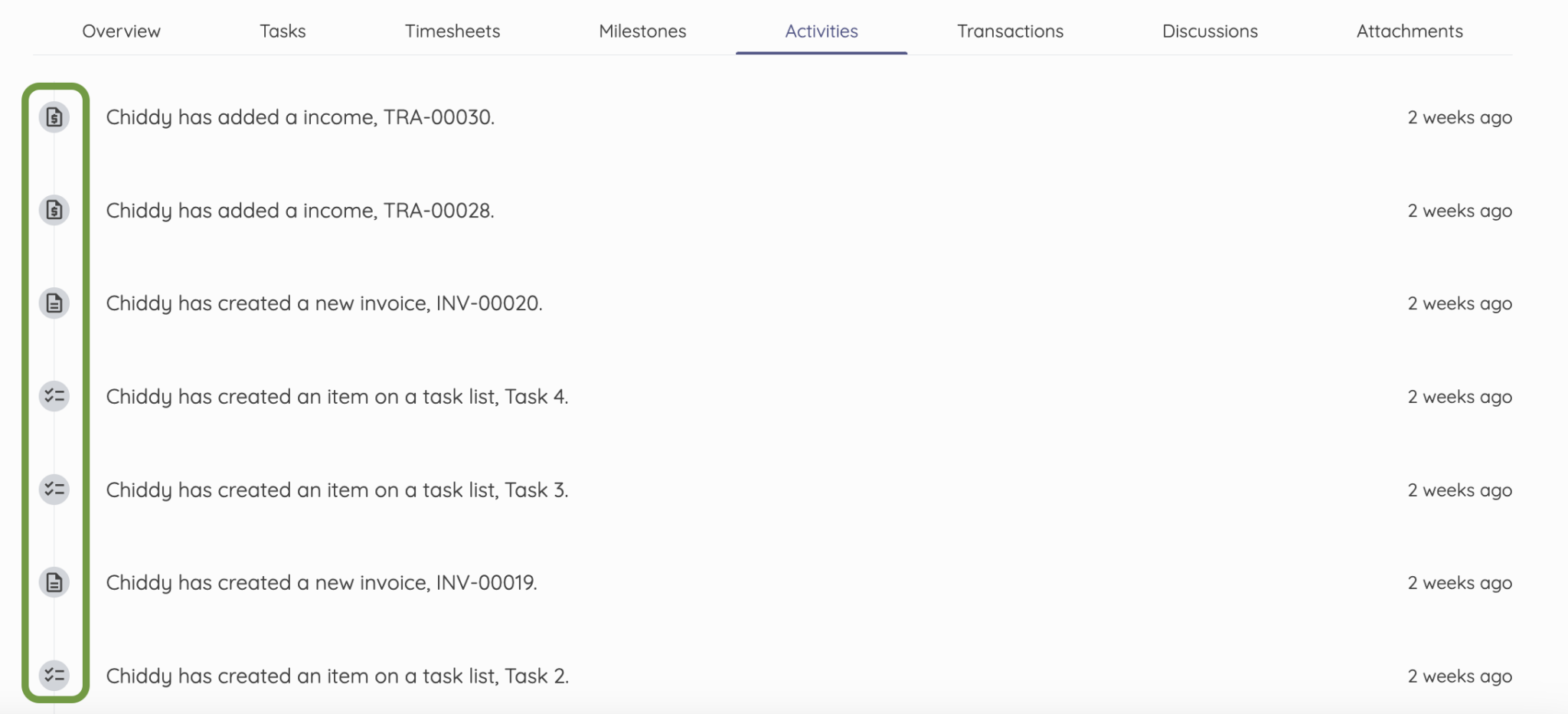The height and width of the screenshot is (714, 1568).
Task: Open the Overview tab
Action: point(121,31)
